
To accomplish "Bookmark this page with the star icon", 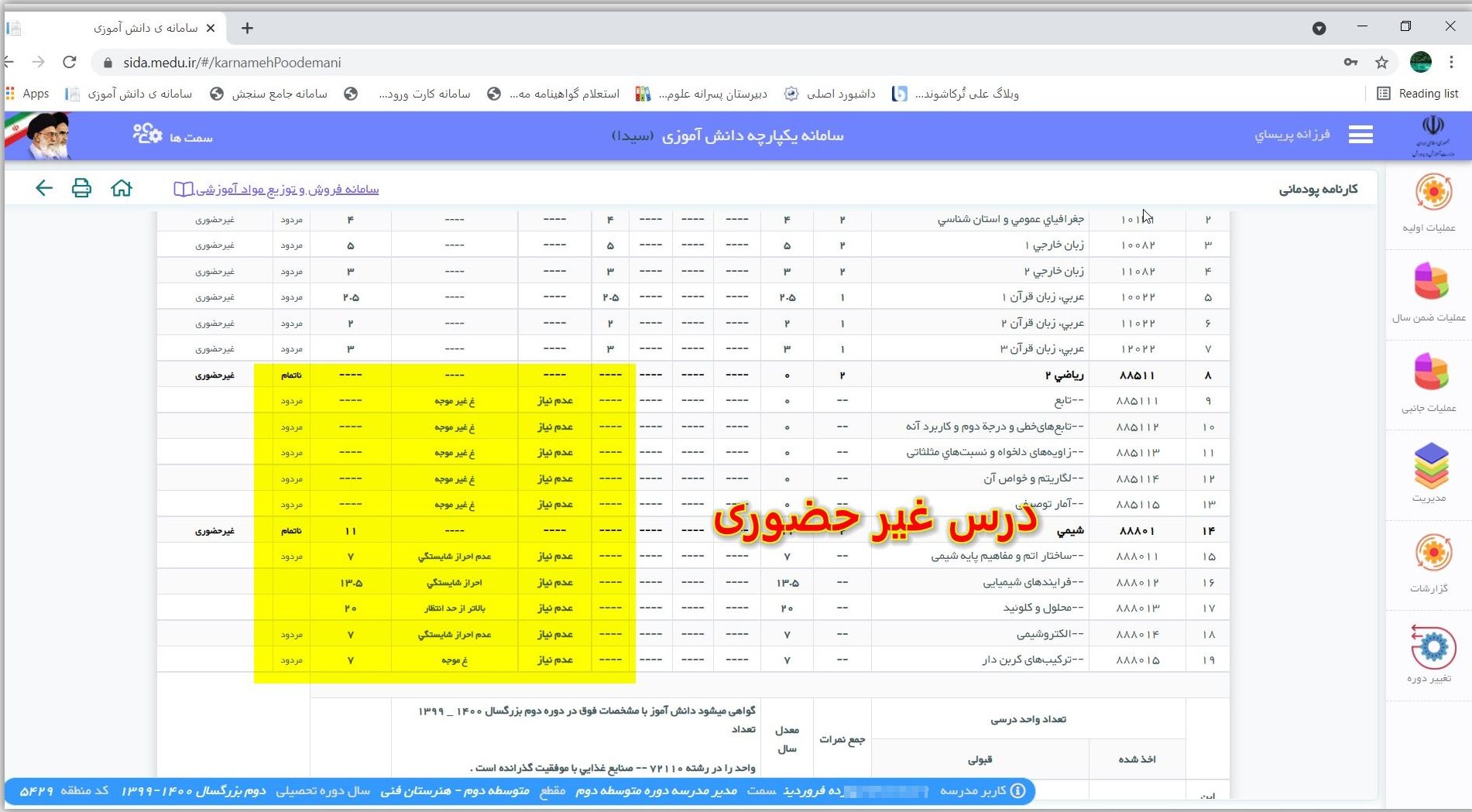I will (x=1381, y=62).
